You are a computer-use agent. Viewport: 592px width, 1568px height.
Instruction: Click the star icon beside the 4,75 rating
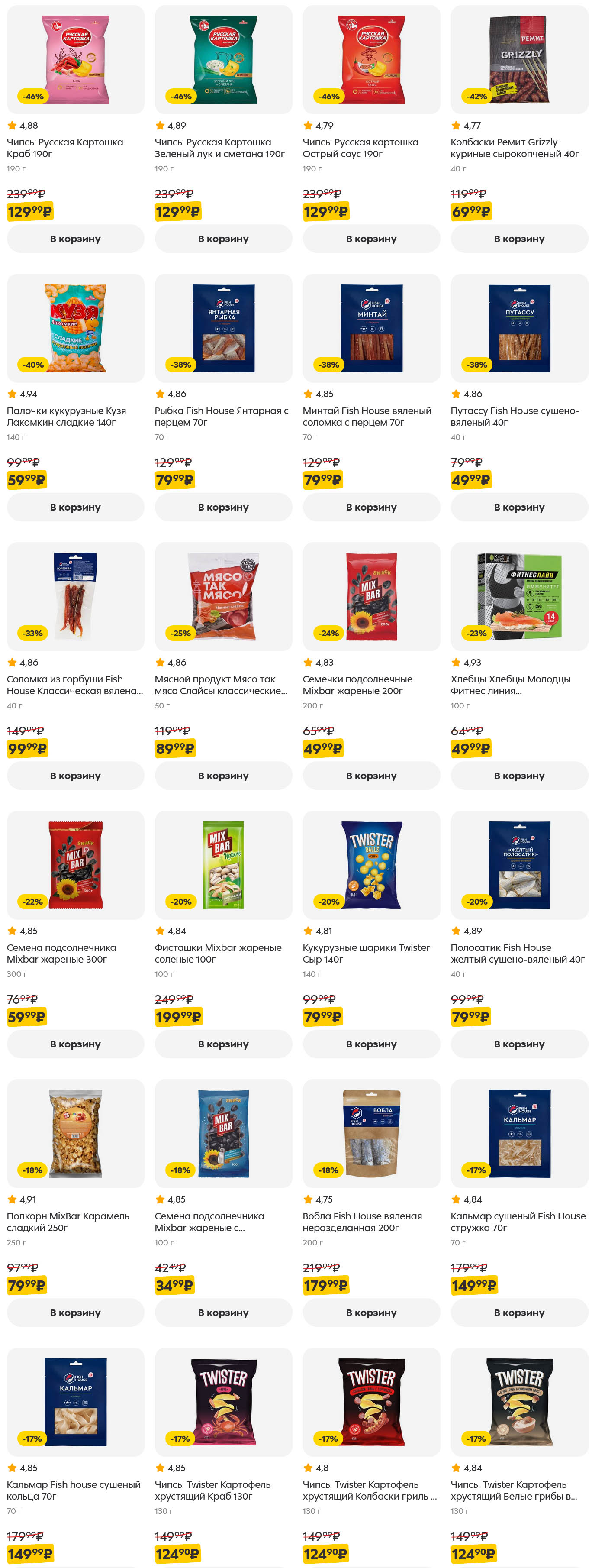coord(308,1199)
